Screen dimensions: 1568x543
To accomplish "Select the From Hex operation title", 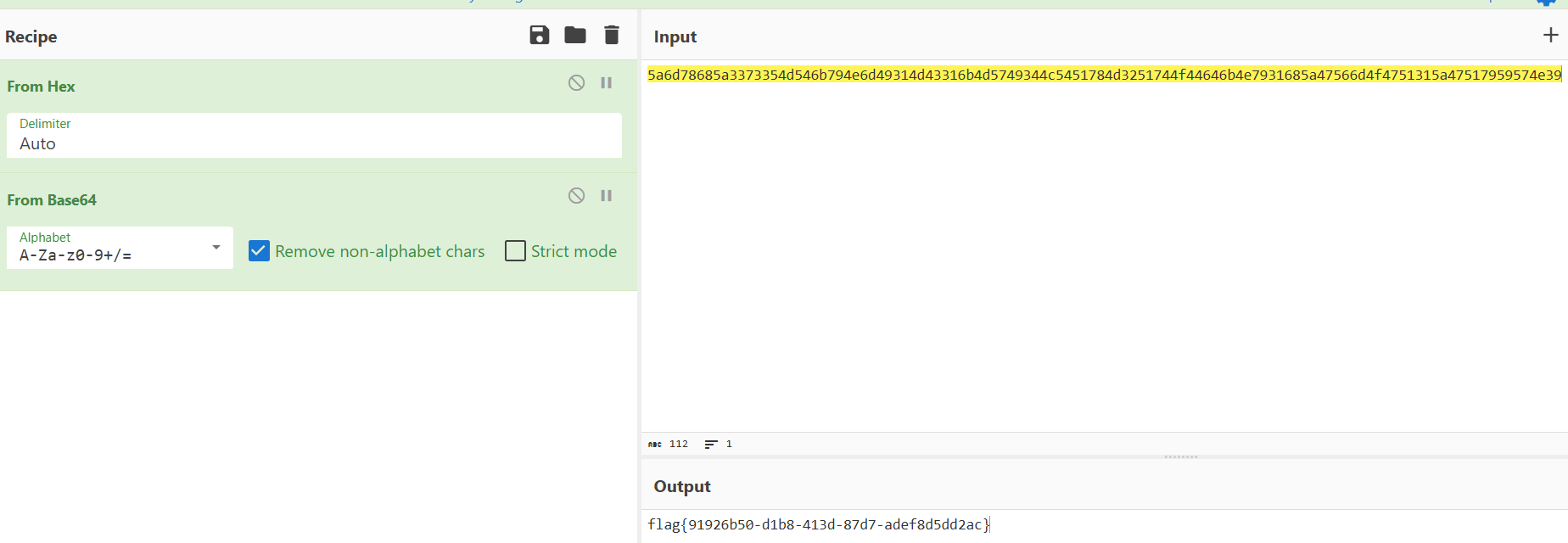I will [41, 87].
